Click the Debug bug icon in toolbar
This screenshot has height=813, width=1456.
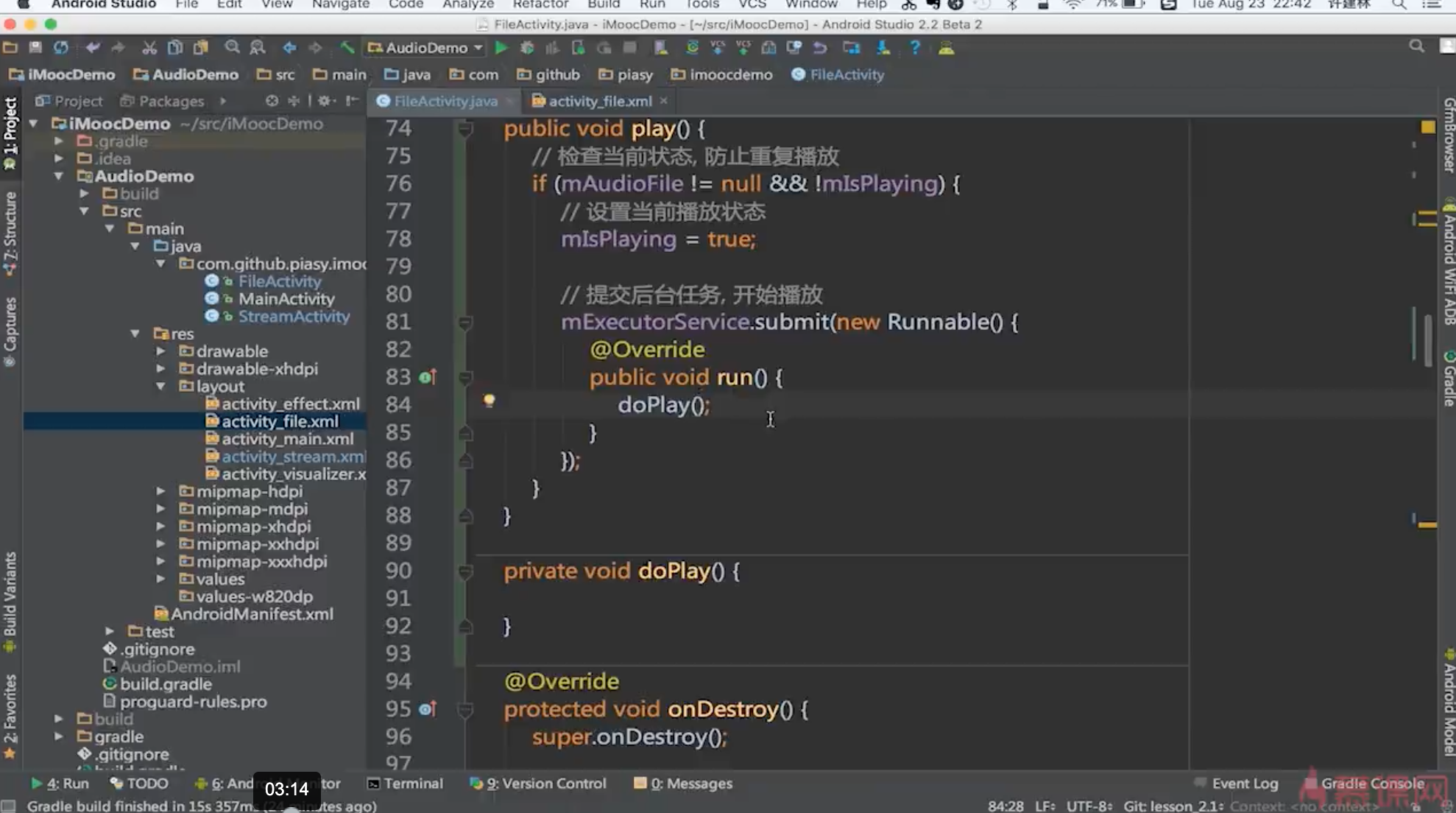click(x=527, y=48)
